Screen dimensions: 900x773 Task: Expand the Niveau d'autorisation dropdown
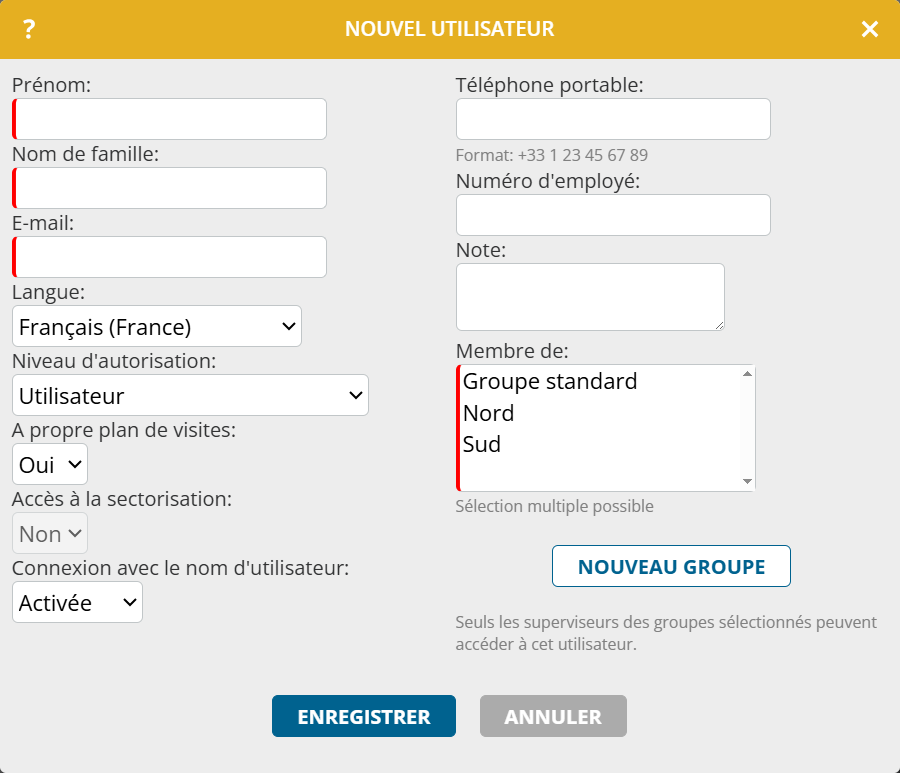(x=190, y=395)
